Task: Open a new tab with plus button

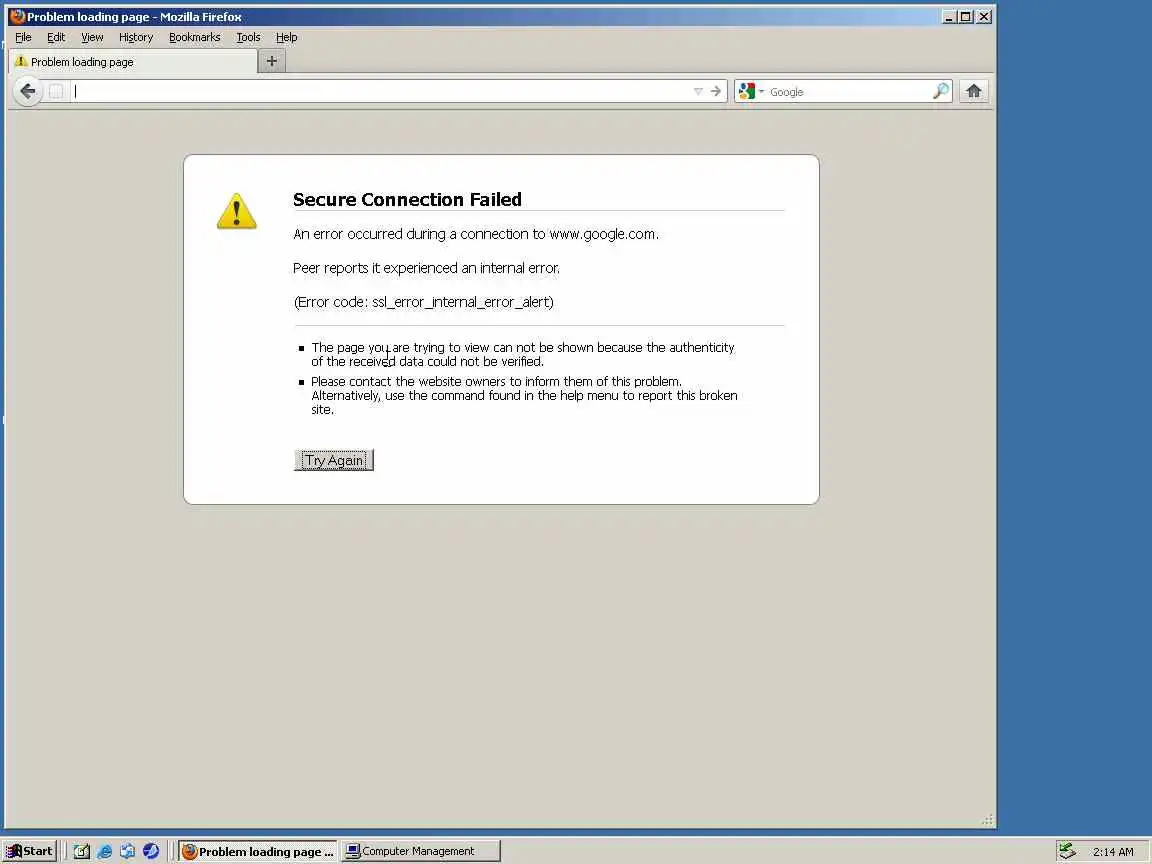Action: 272,62
